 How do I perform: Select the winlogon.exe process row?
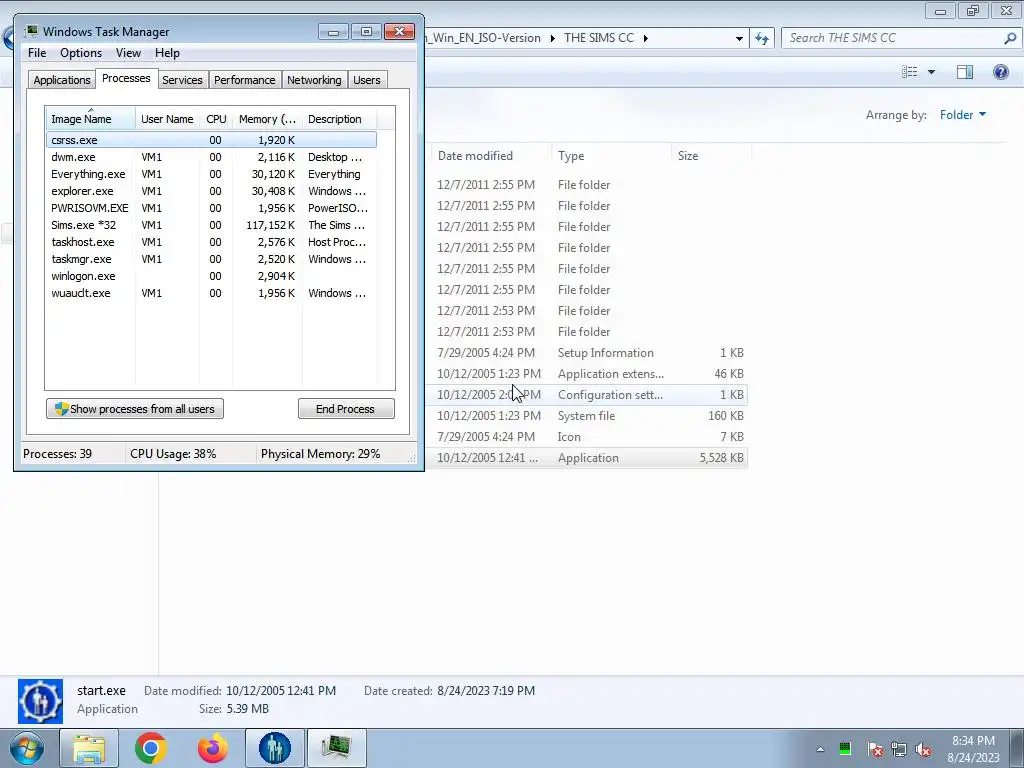point(211,276)
